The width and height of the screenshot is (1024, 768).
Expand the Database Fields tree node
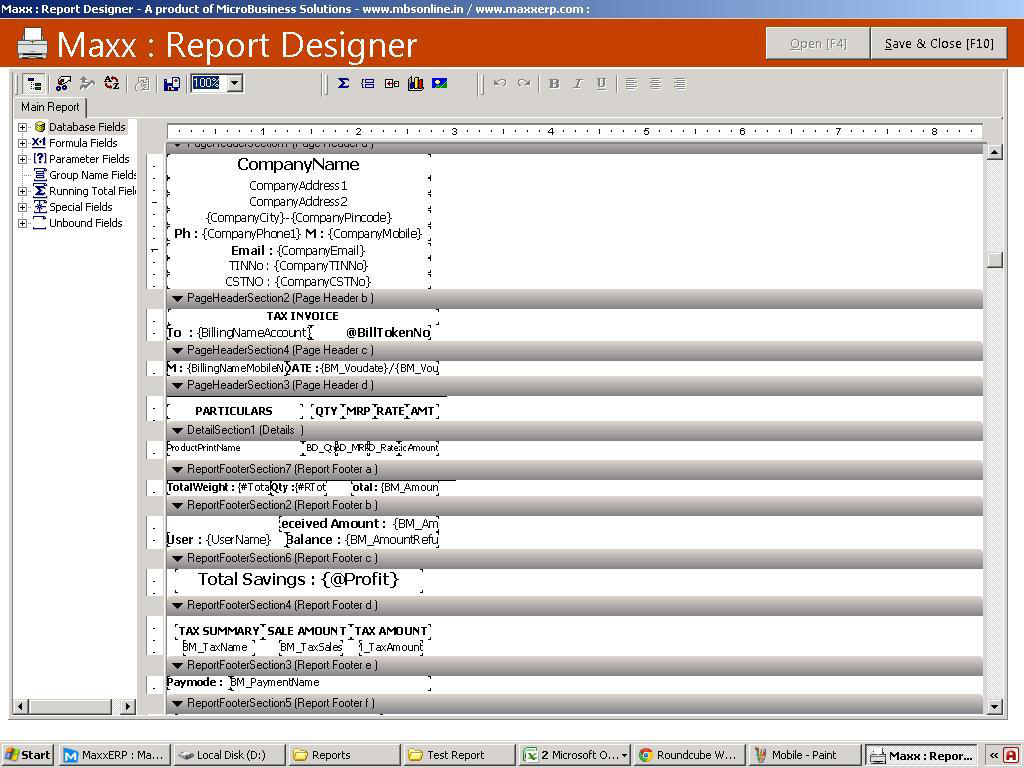[22, 127]
